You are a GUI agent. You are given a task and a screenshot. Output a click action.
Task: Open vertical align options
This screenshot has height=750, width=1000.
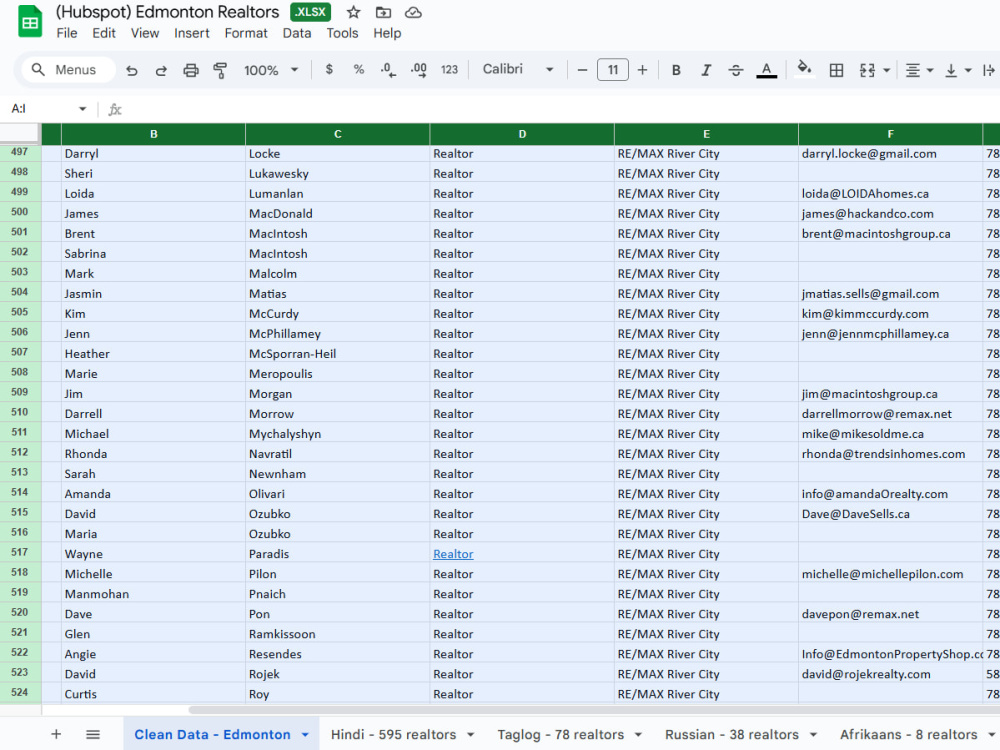click(x=957, y=70)
